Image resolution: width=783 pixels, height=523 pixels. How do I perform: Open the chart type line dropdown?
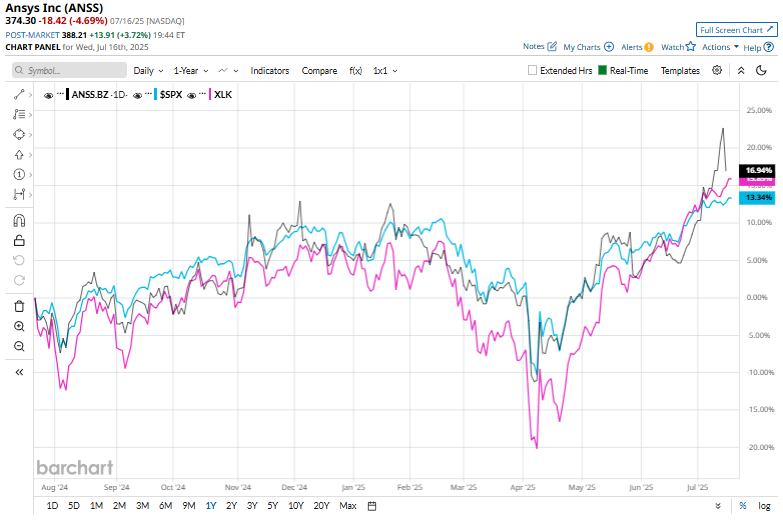tap(228, 70)
